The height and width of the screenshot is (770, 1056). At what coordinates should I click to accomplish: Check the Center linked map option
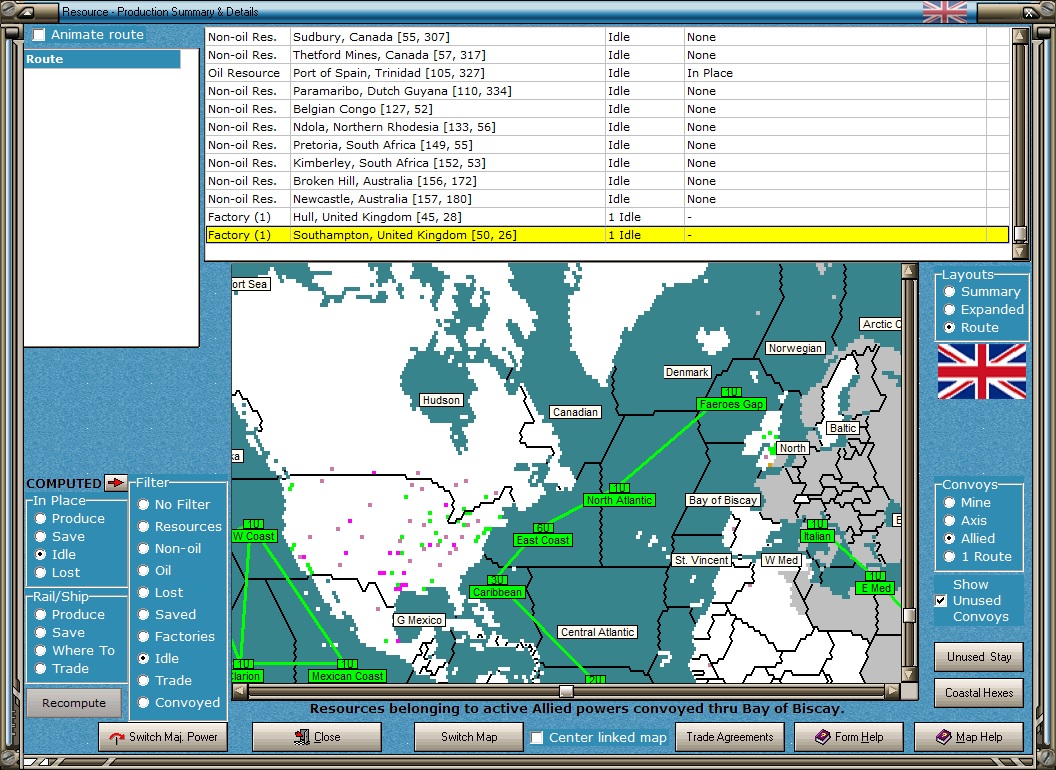[x=537, y=738]
